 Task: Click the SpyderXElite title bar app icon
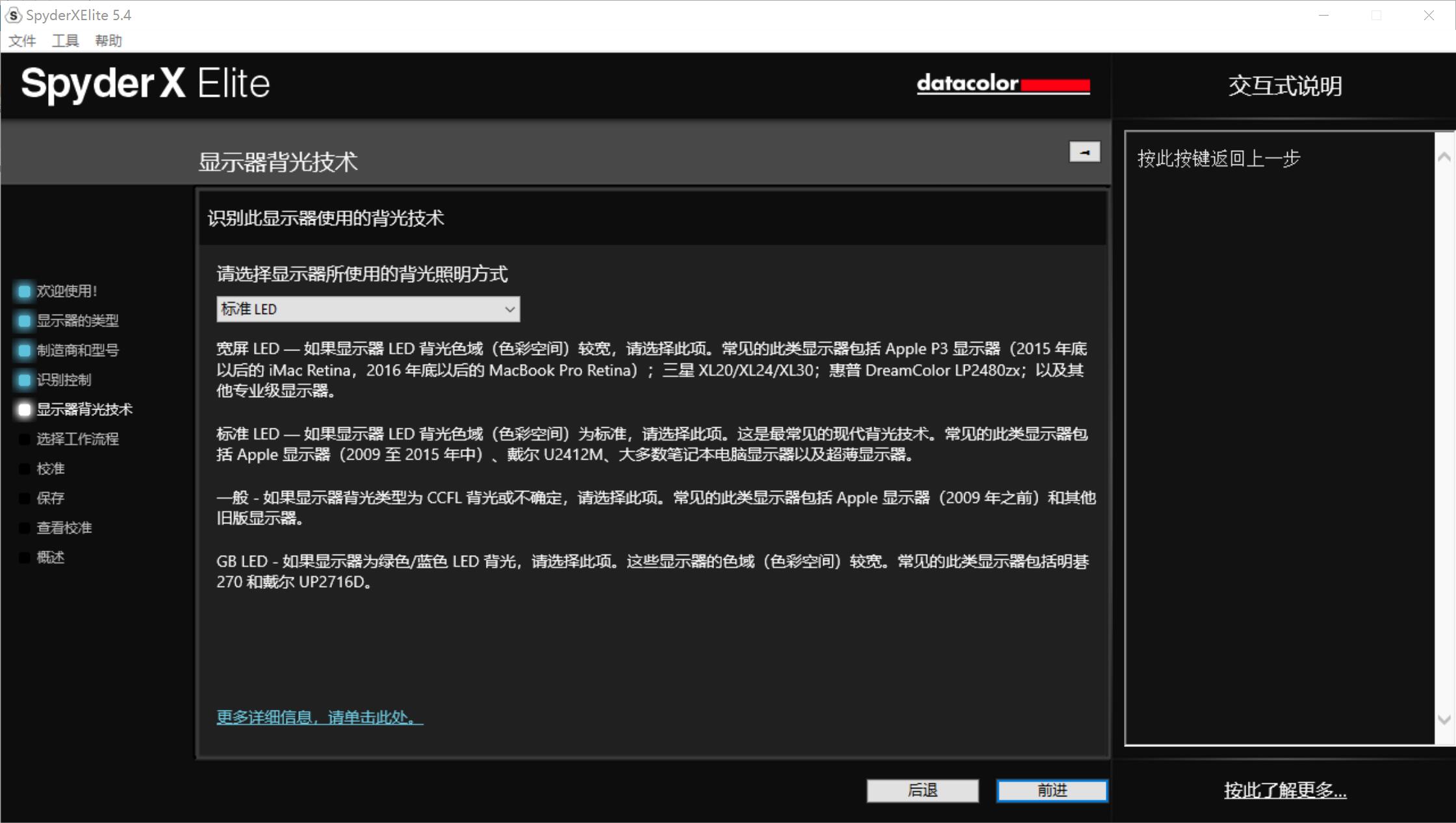pyautogui.click(x=14, y=15)
